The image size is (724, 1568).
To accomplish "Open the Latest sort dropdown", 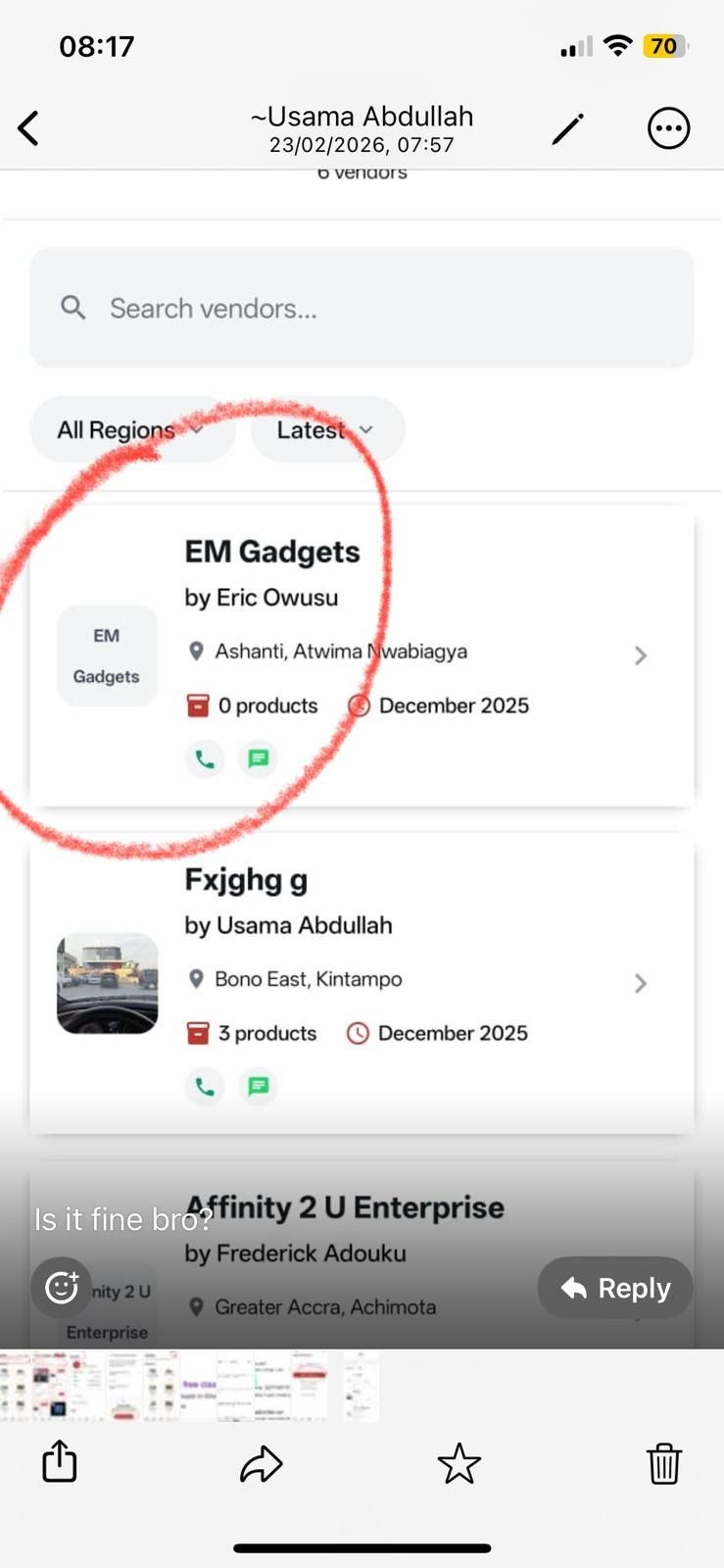I will pyautogui.click(x=326, y=429).
